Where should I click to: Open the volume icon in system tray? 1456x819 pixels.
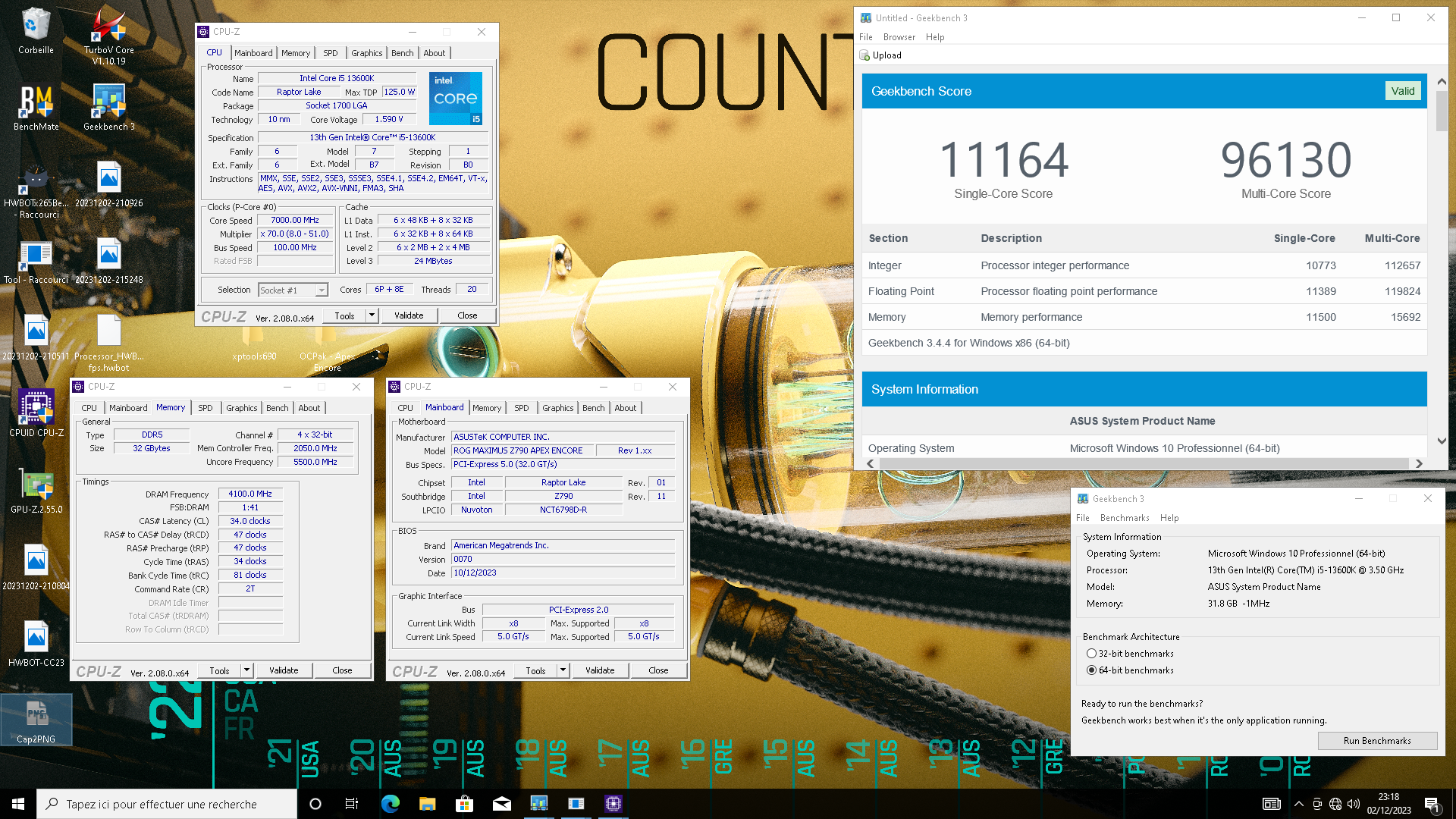[x=1354, y=804]
